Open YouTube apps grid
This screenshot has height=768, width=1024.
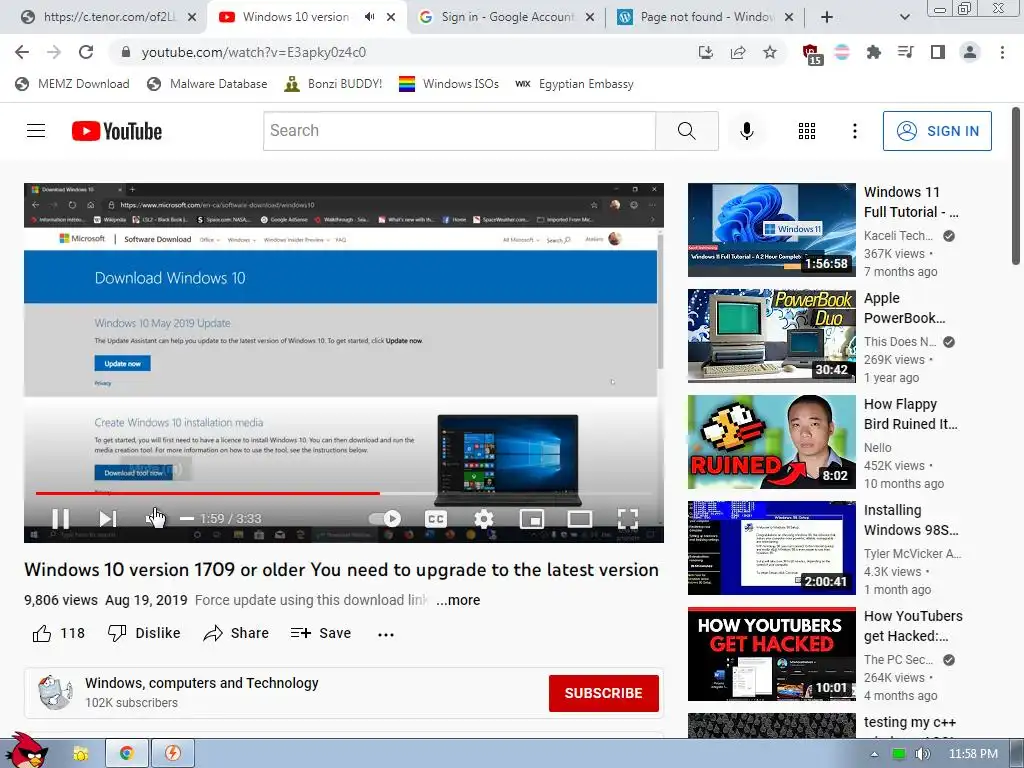click(807, 131)
